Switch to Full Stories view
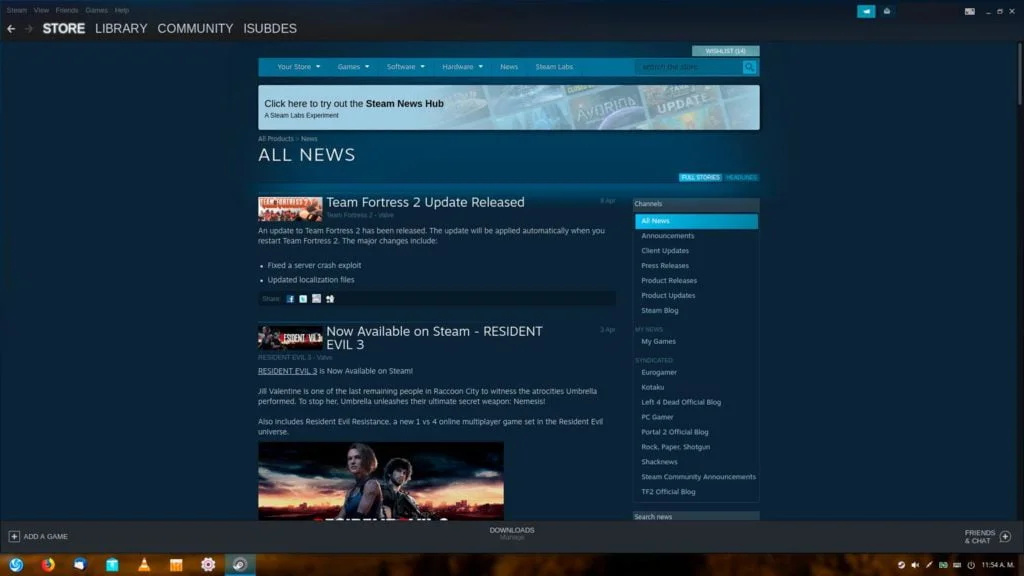This screenshot has width=1024, height=576. click(700, 178)
